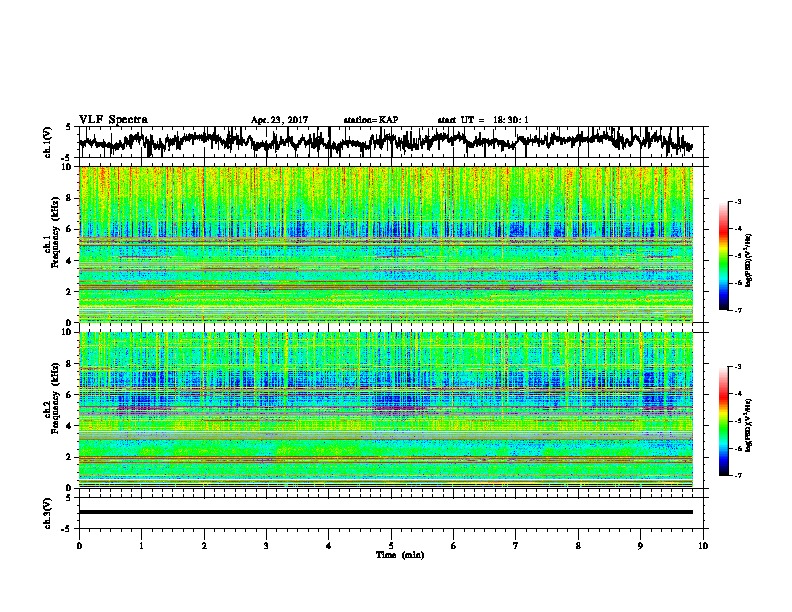Screen dimensions: 792x612
Task: Click the log(PSD) label beside ch.2 color scale
Action: pyautogui.click(x=749, y=425)
